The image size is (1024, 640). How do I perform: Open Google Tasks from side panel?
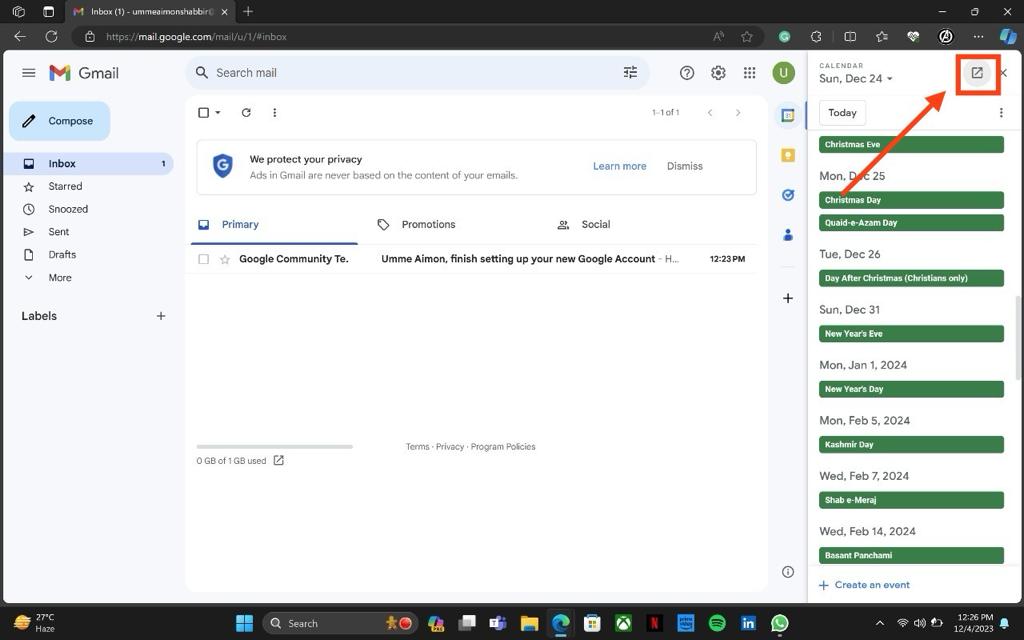click(x=788, y=195)
